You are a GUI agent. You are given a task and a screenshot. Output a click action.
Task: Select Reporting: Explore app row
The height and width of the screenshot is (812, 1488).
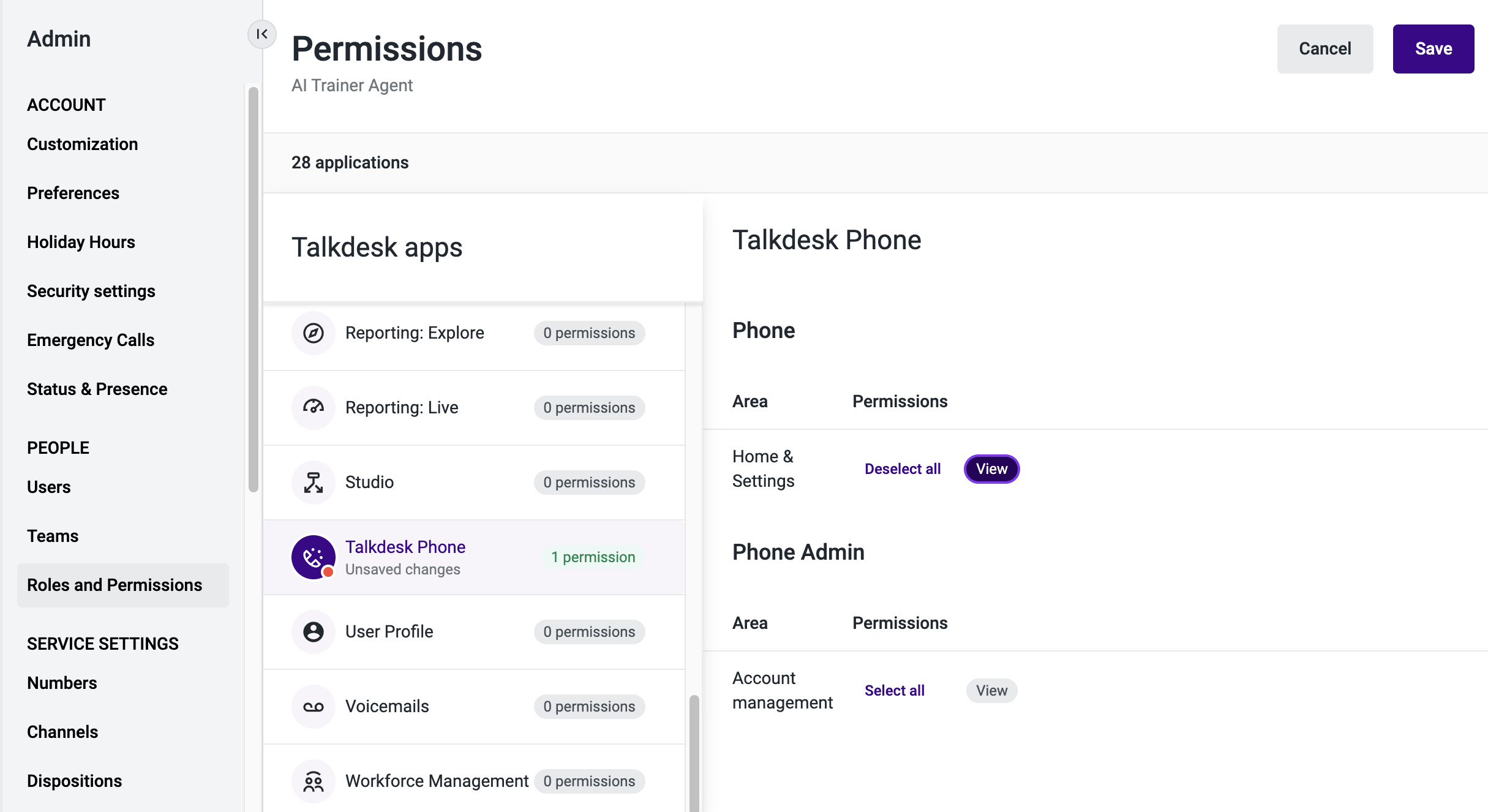pos(474,333)
